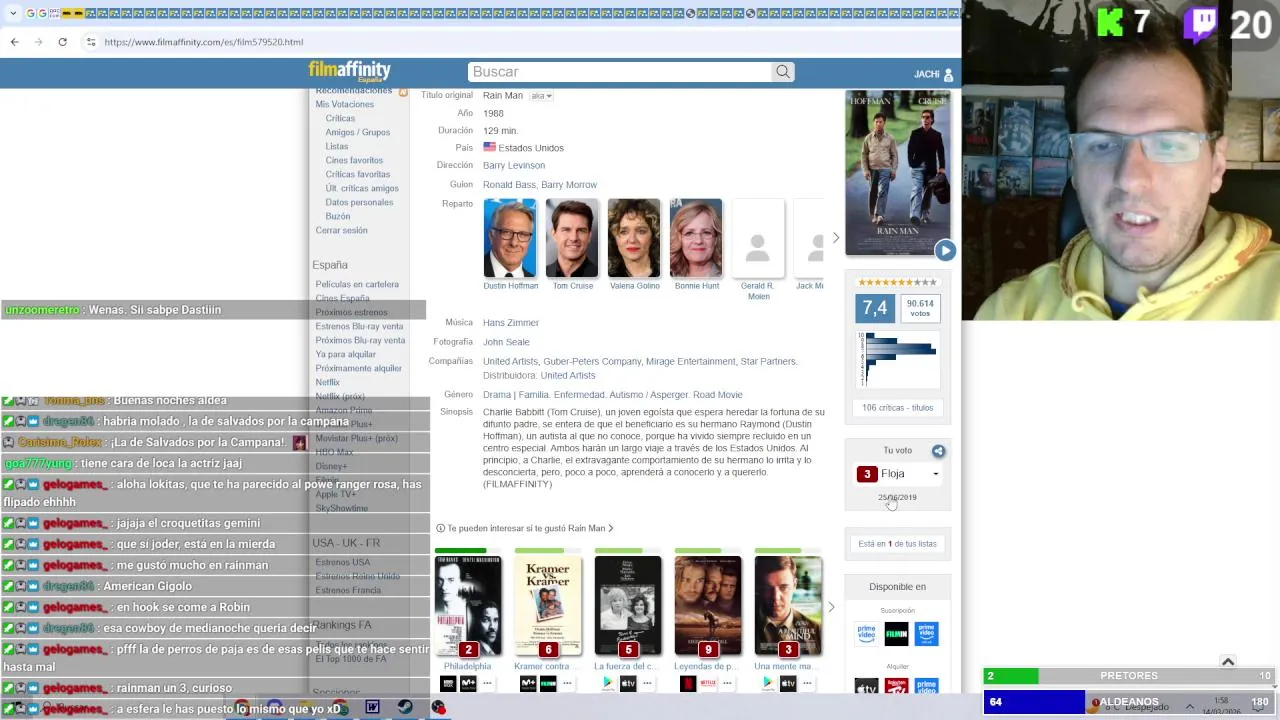This screenshot has height=720, width=1280.
Task: Open 'Mis Votaciones' in the sidebar
Action: click(345, 104)
